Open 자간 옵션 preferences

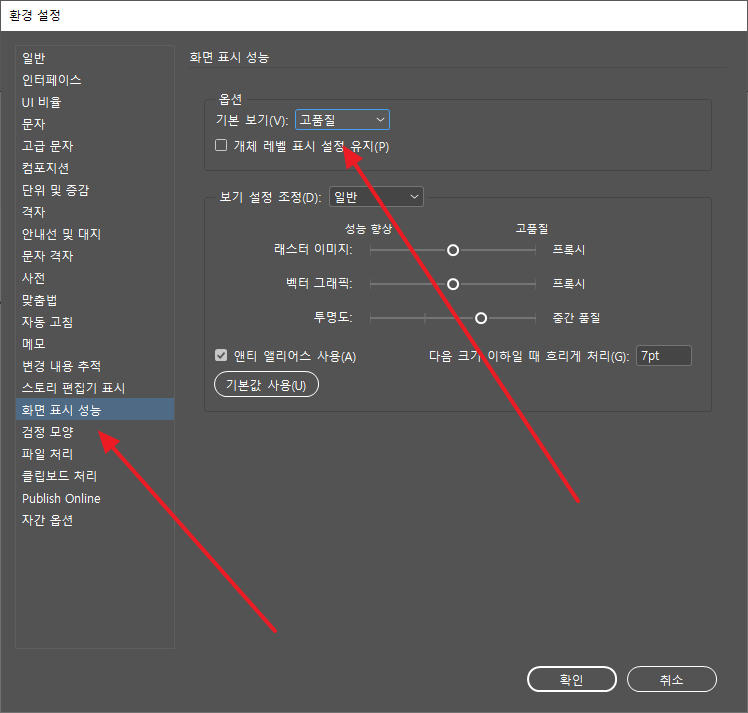tap(95, 520)
